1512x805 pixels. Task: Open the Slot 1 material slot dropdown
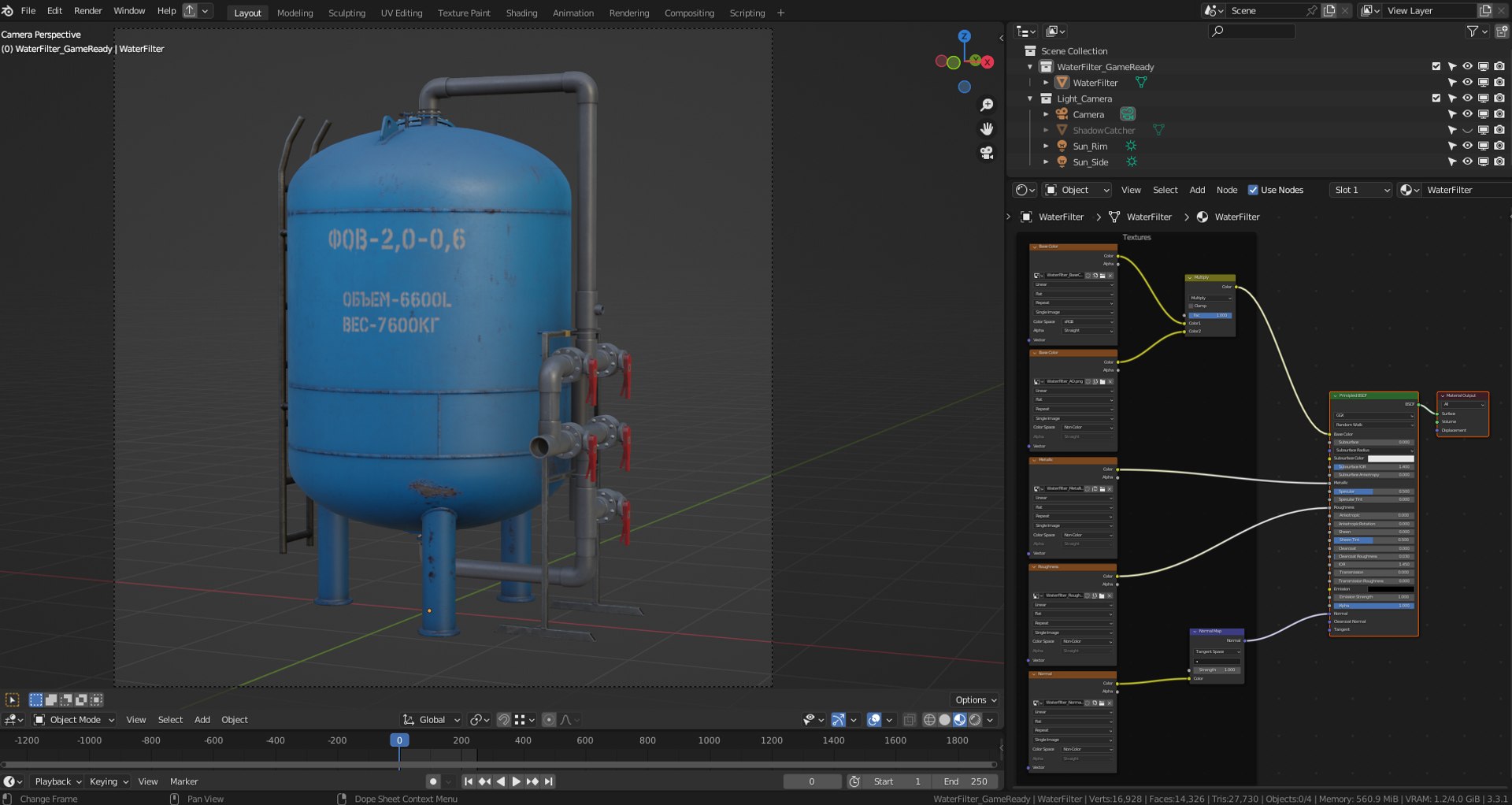point(1361,190)
